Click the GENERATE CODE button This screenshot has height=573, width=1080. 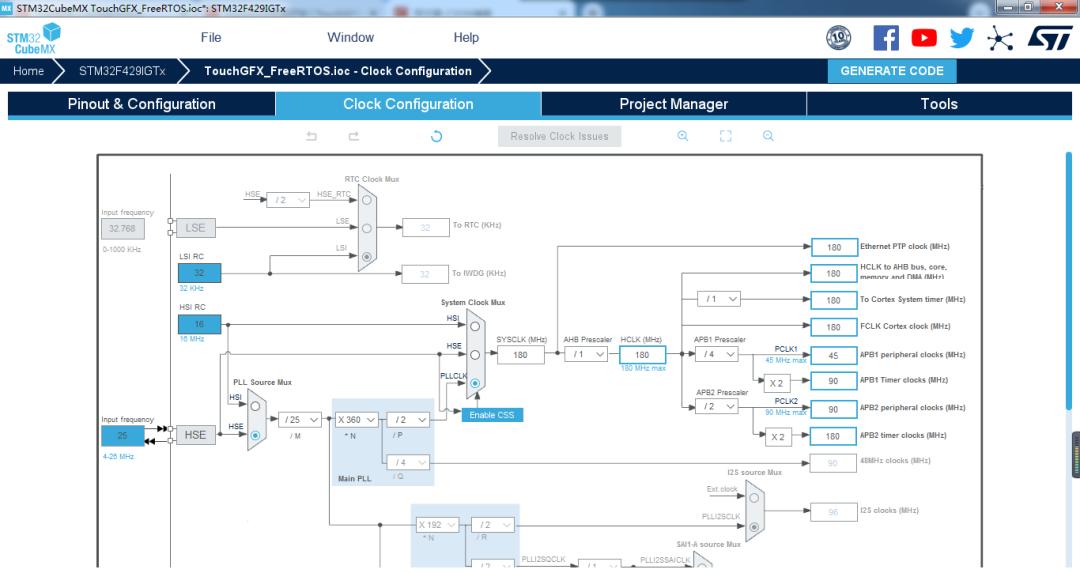coord(892,71)
